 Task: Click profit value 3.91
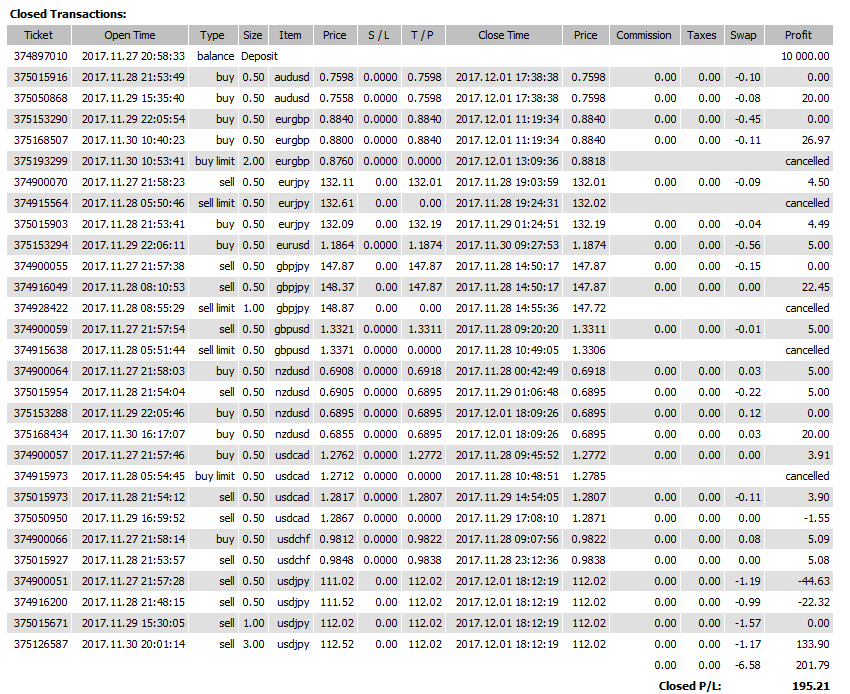pyautogui.click(x=819, y=455)
